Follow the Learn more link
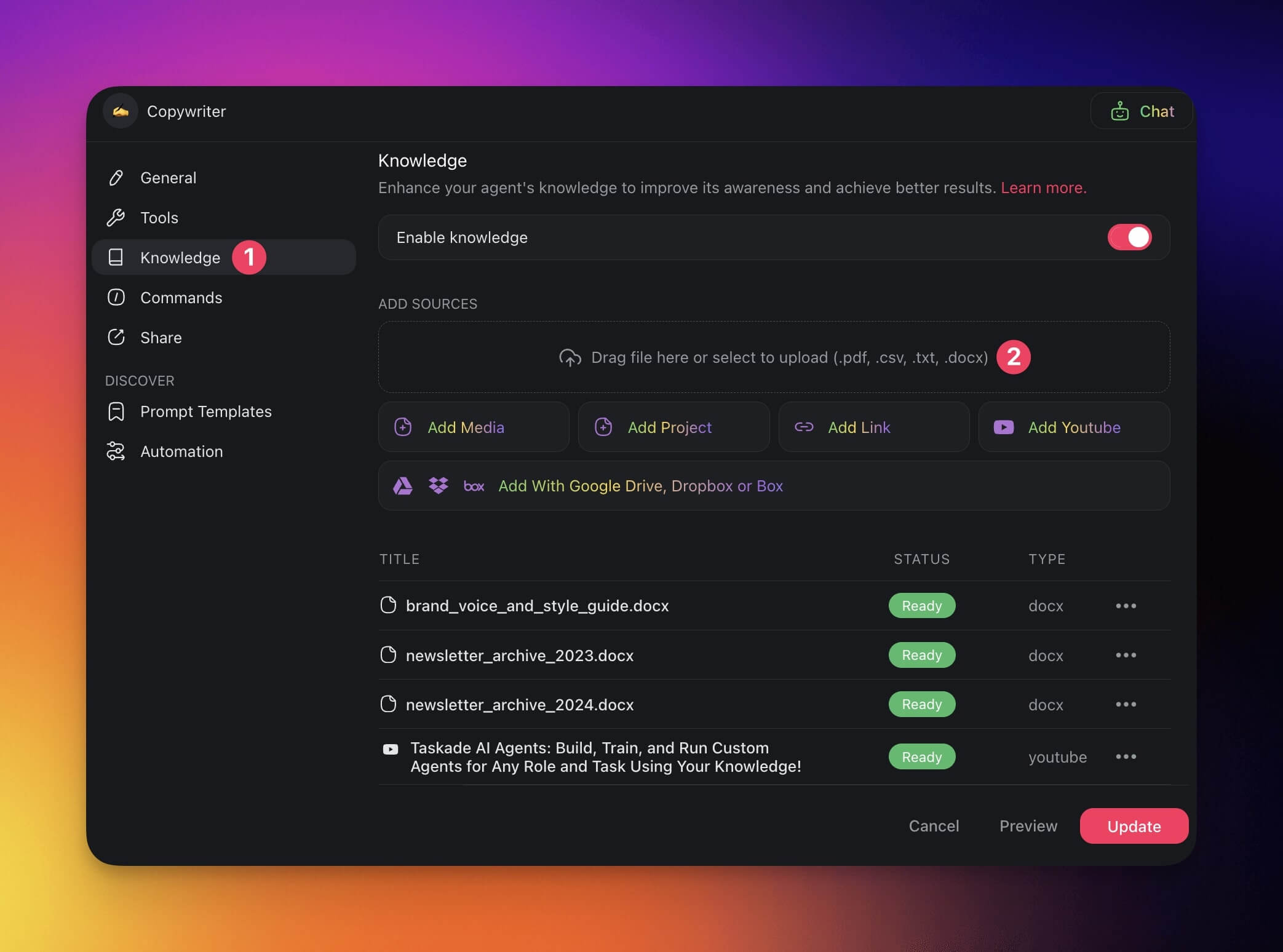 (x=1043, y=188)
